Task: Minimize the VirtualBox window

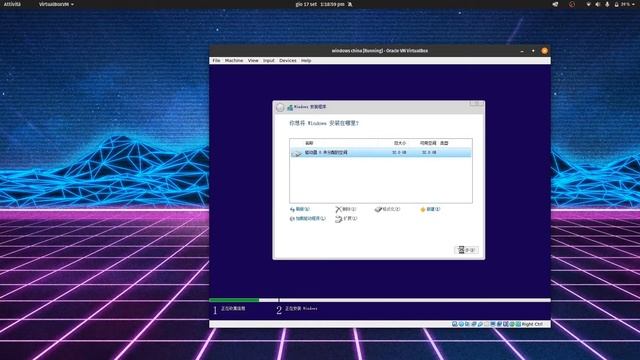Action: point(522,51)
